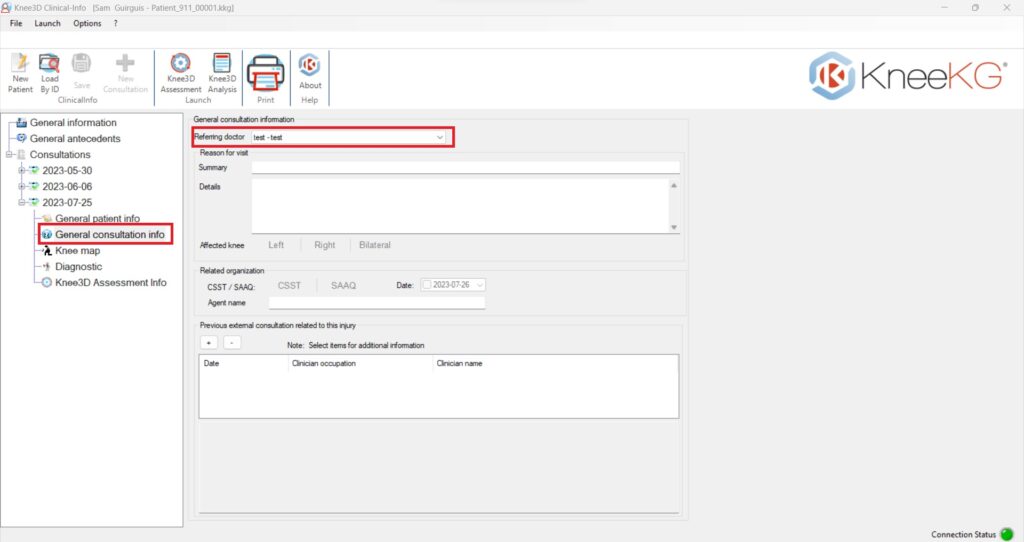The image size is (1024, 542).
Task: Open Diagnostic in the tree
Action: [x=78, y=266]
